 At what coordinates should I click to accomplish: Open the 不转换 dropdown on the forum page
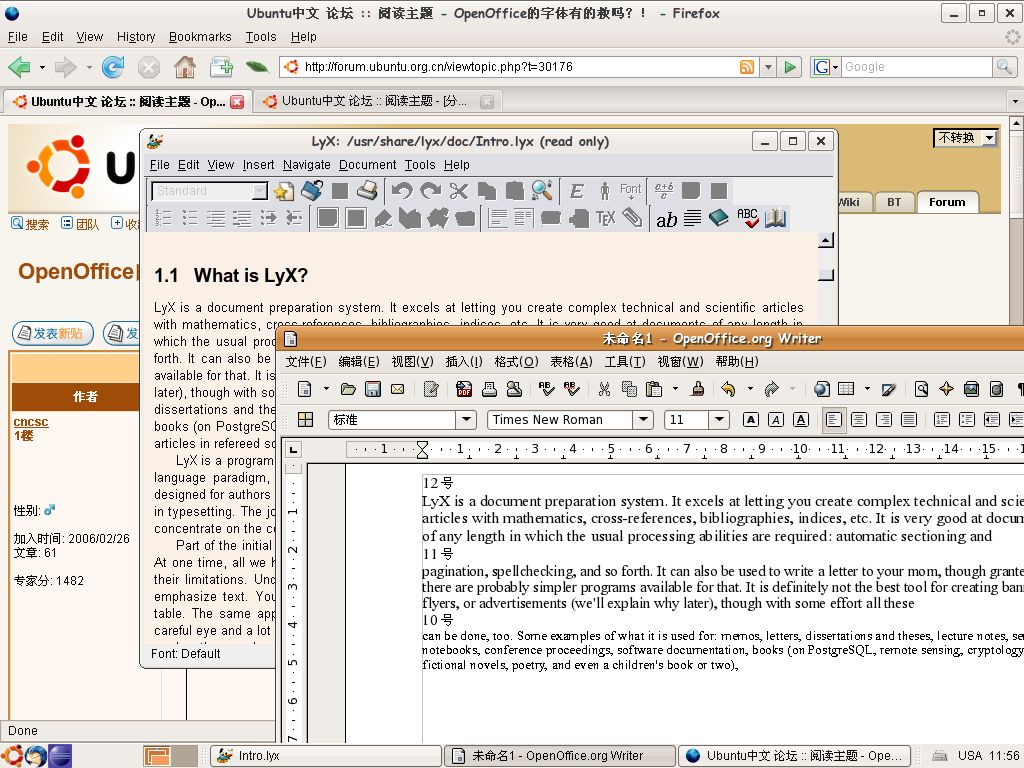click(x=965, y=138)
